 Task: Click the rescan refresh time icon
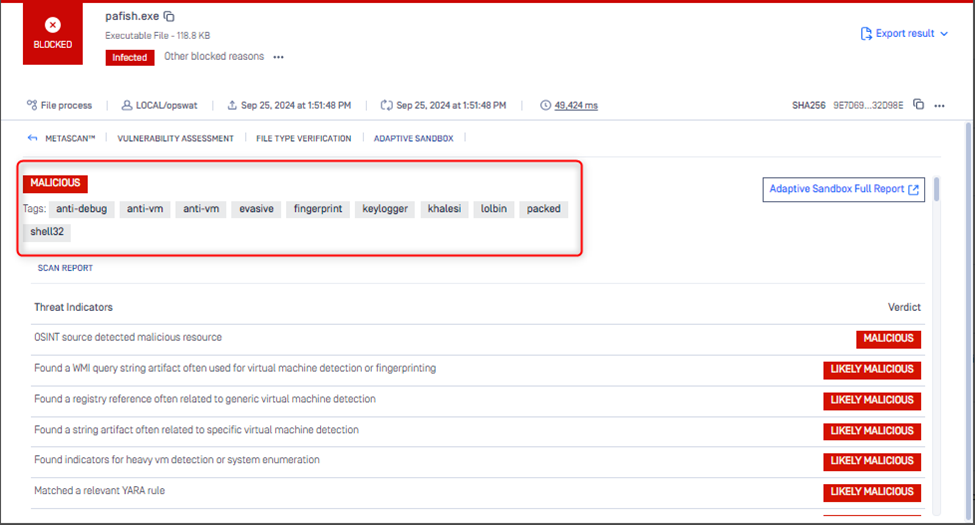tap(386, 105)
